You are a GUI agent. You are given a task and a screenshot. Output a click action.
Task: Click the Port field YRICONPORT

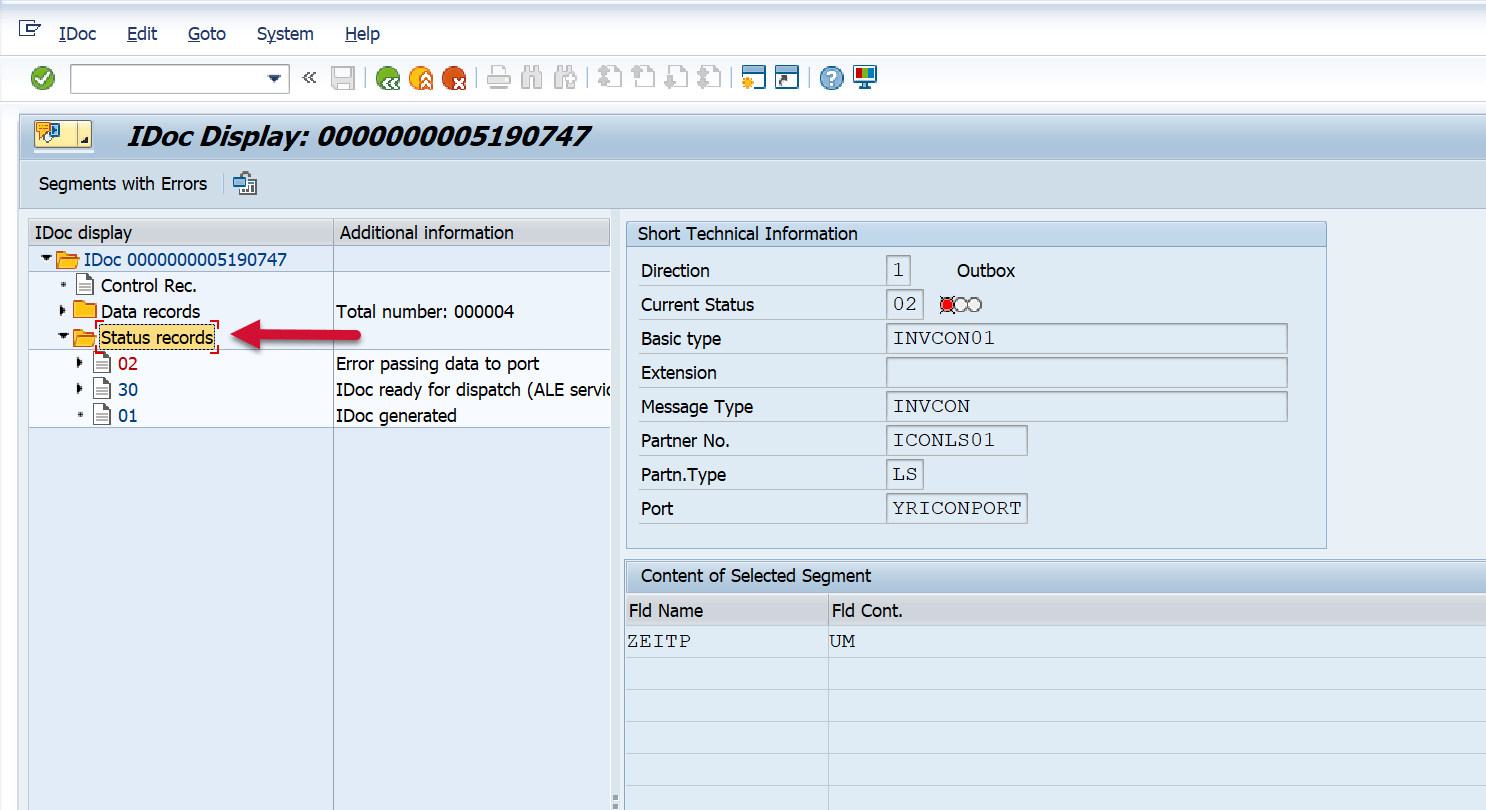956,508
